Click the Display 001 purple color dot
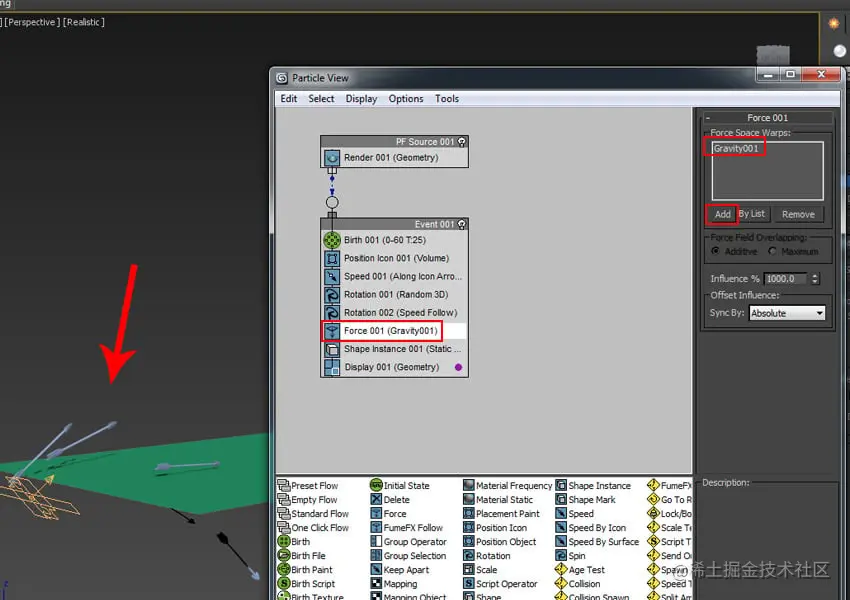 click(458, 367)
